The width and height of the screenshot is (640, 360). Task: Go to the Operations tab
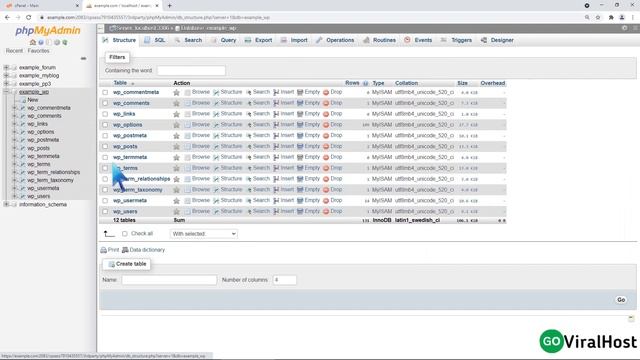(x=335, y=40)
